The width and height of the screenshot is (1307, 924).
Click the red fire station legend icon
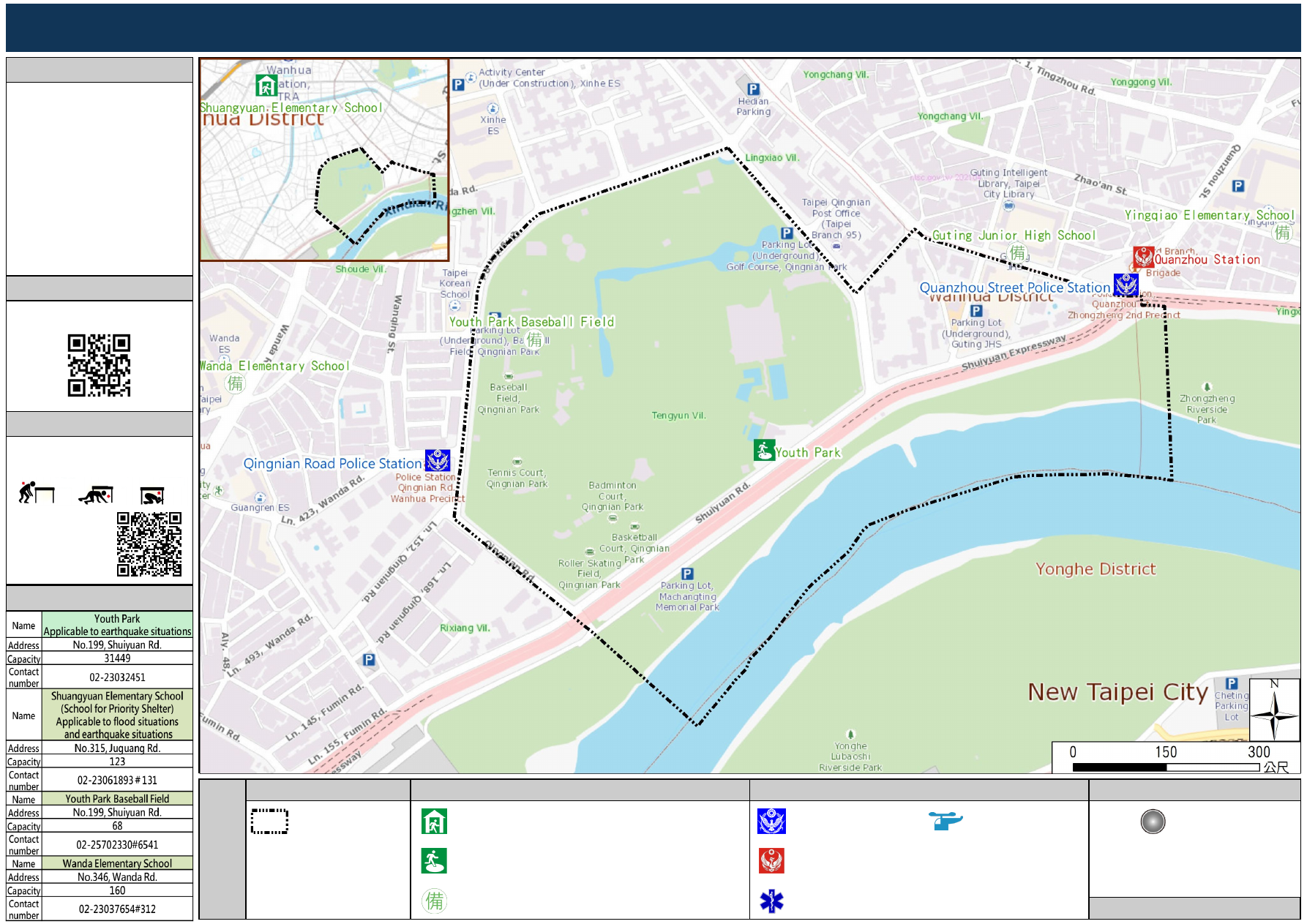(x=771, y=861)
